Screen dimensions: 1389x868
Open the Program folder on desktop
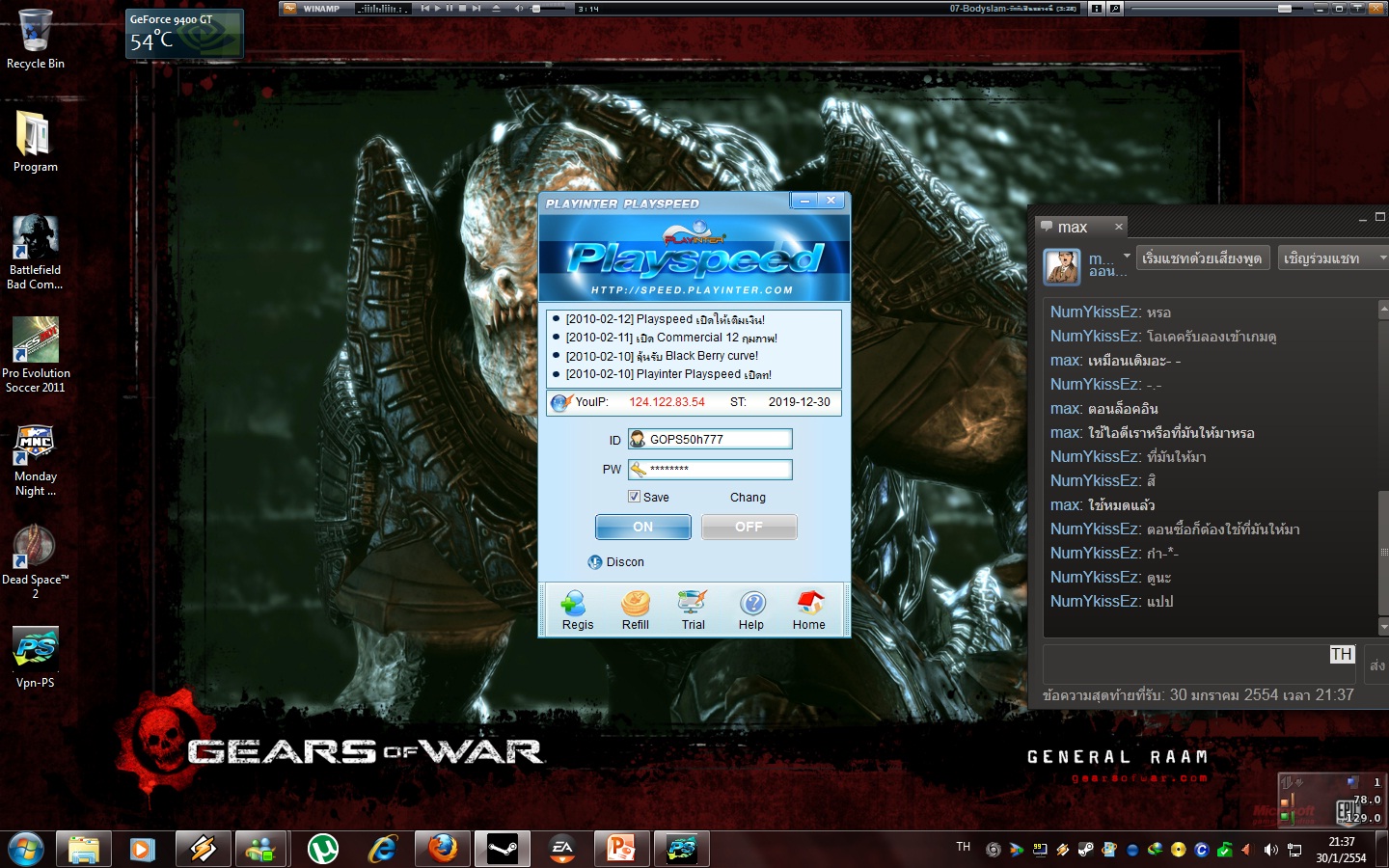point(35,142)
